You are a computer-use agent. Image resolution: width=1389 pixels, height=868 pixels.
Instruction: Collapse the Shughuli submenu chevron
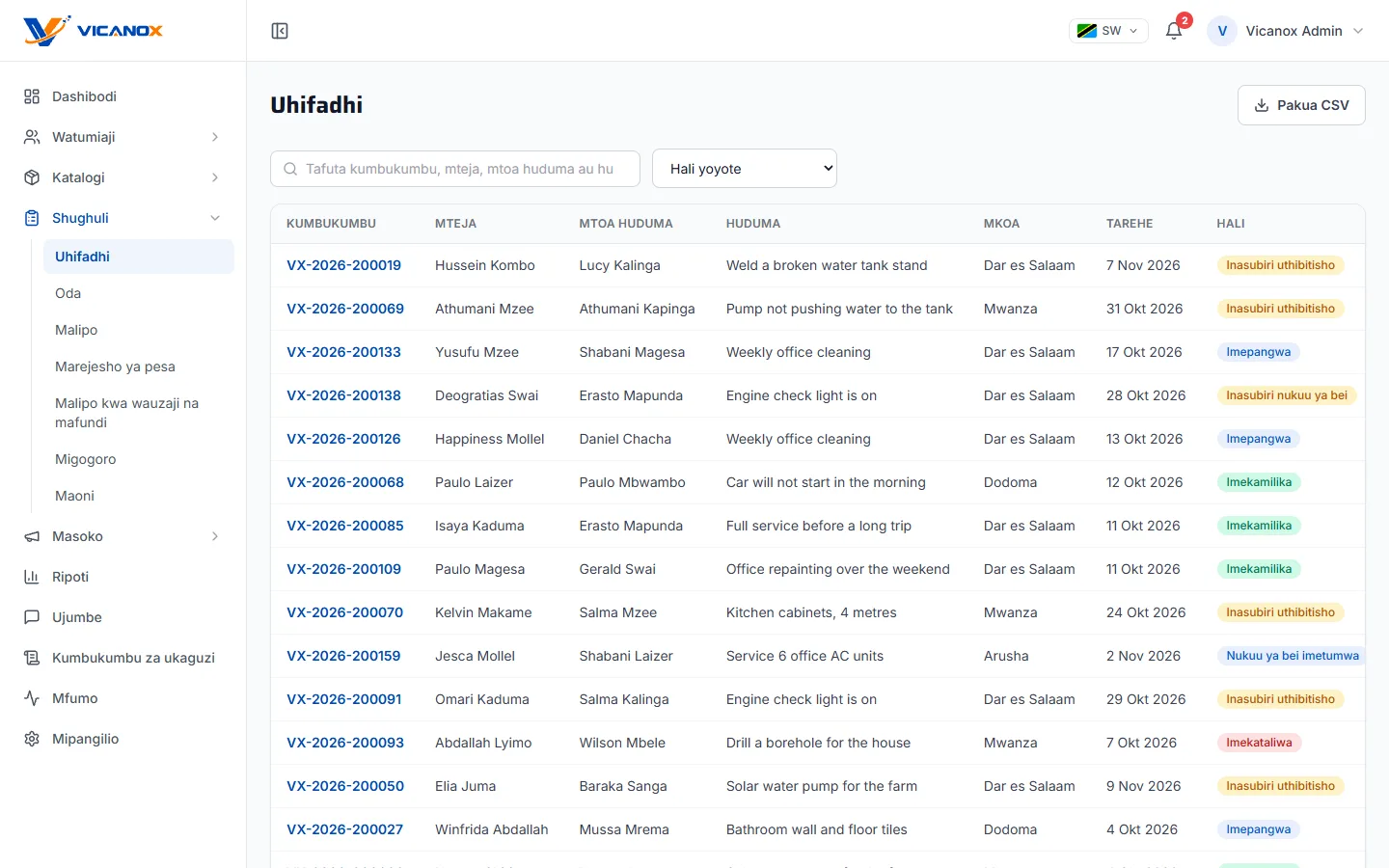point(215,218)
